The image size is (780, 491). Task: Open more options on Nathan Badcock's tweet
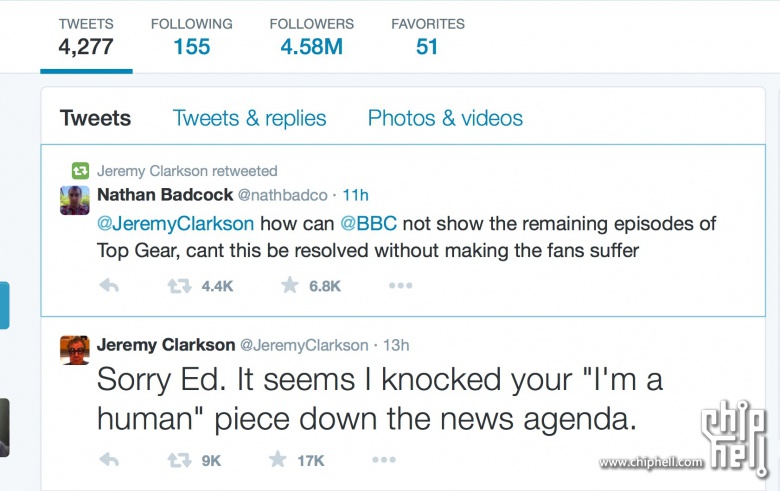(x=400, y=286)
